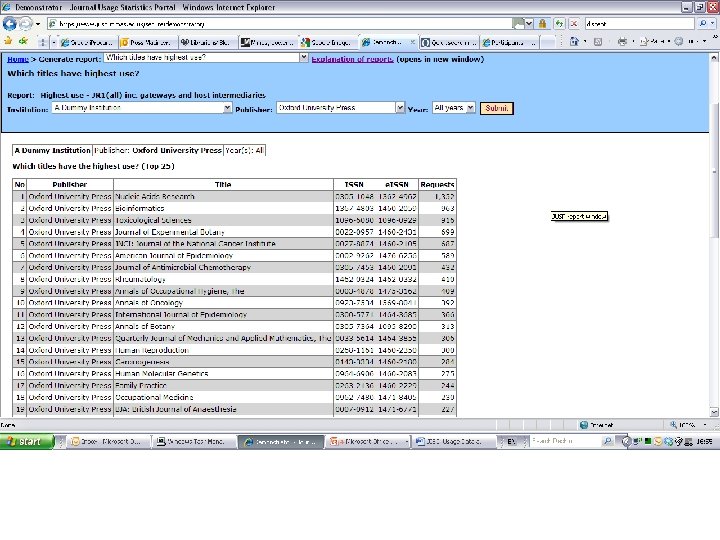The image size is (720, 540).
Task: Click the page vertical scrollbar down arrow
Action: (714, 412)
